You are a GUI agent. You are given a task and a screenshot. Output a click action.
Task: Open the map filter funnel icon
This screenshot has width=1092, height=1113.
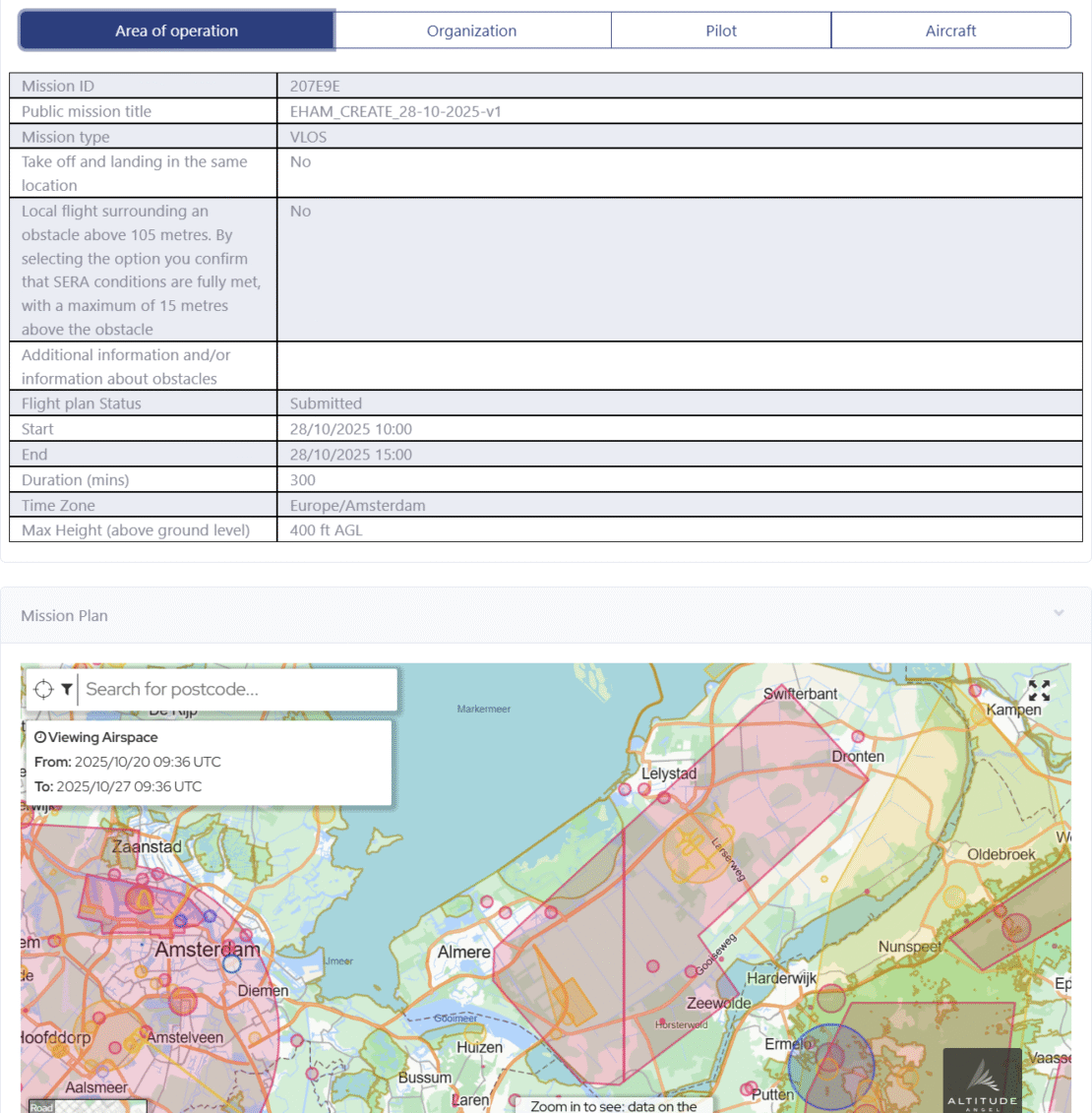click(x=66, y=690)
